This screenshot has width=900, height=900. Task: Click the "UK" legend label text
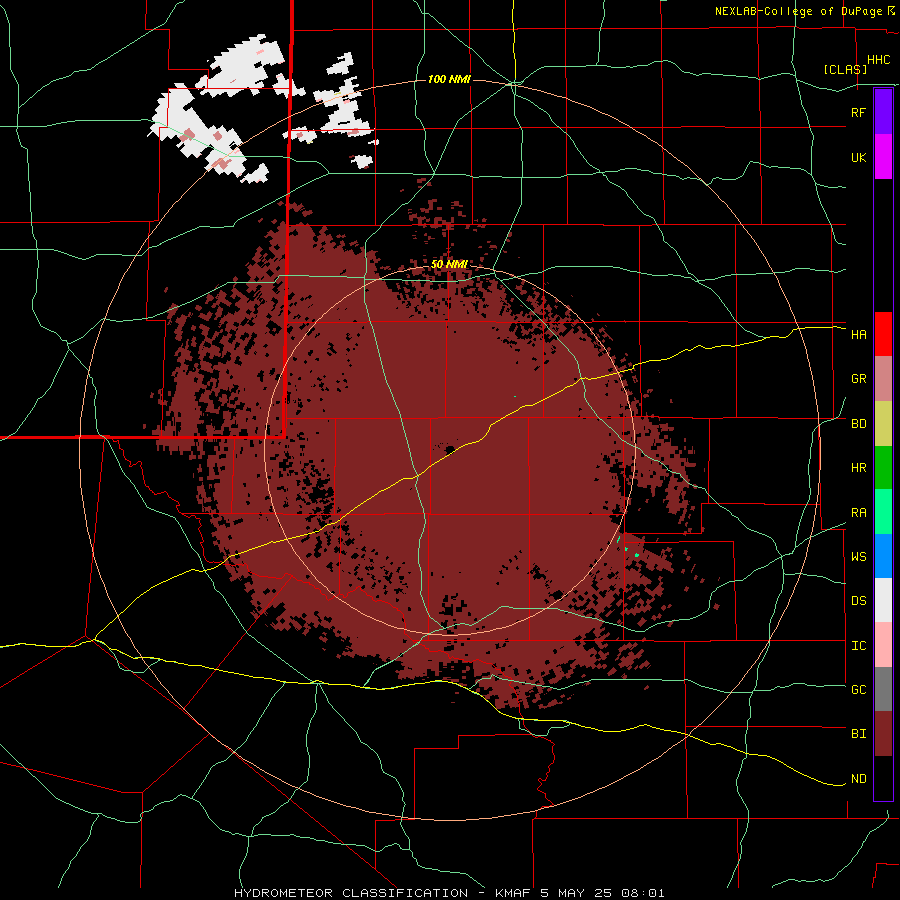tap(859, 157)
